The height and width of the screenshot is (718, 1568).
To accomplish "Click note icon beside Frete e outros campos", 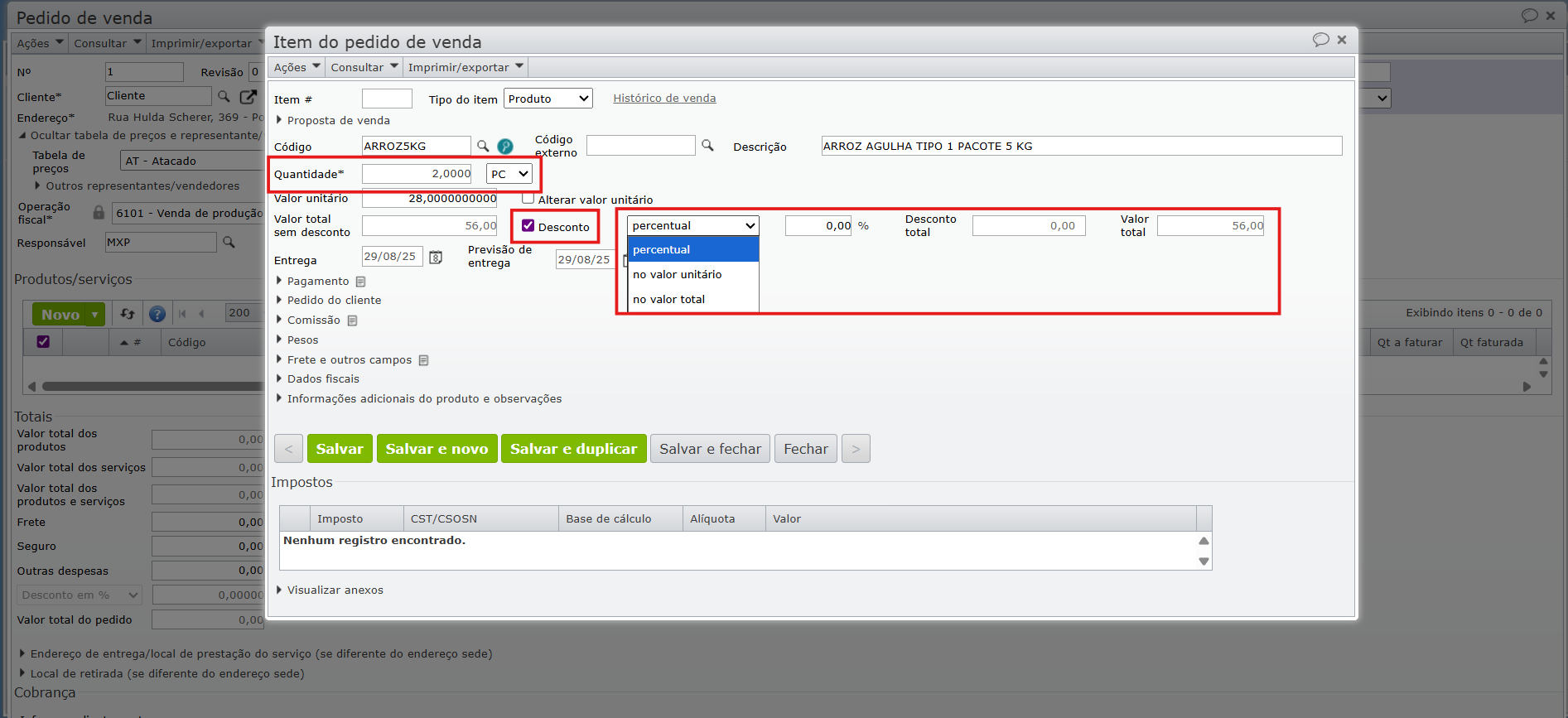I will point(423,360).
